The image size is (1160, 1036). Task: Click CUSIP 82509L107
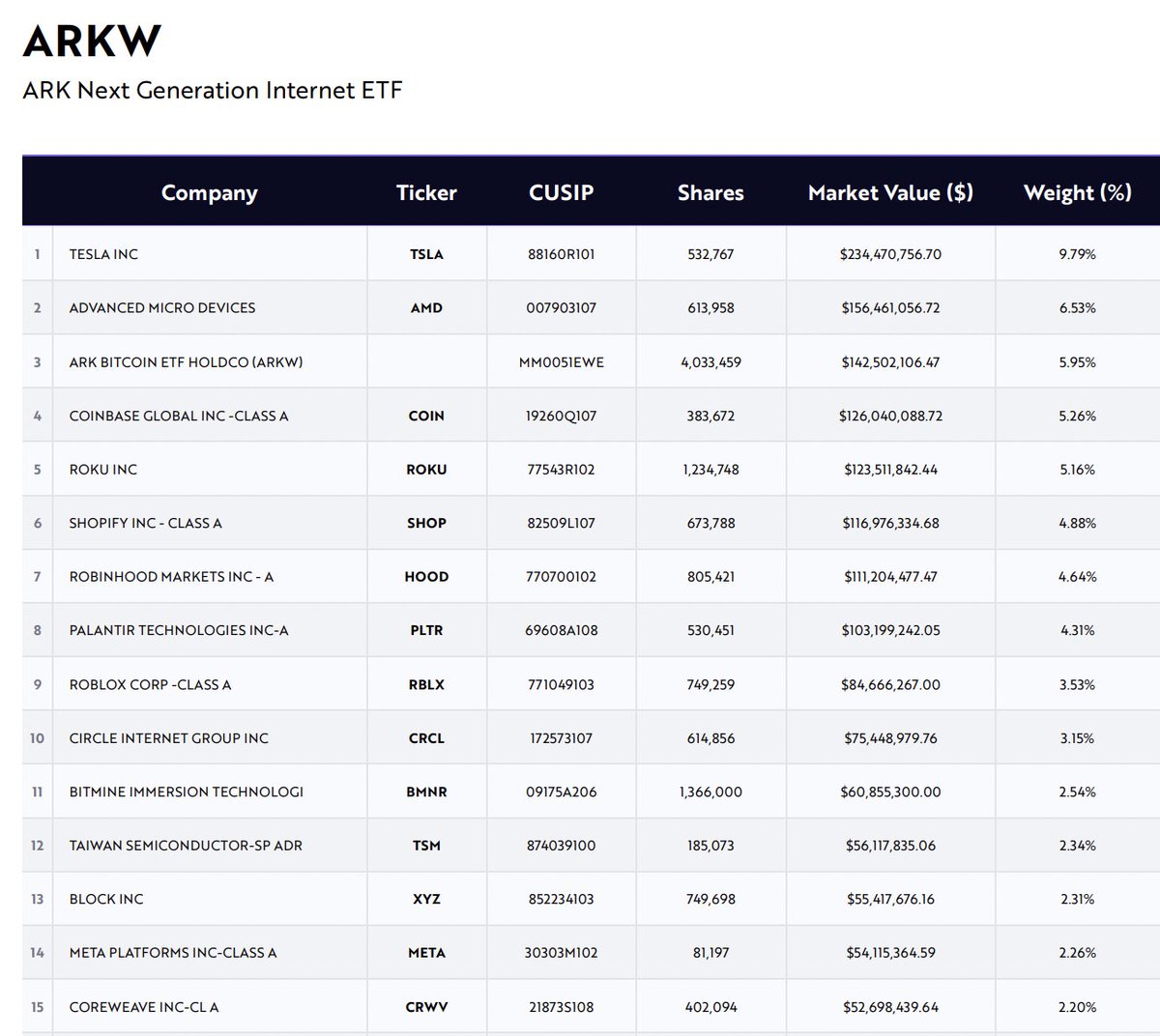(x=562, y=523)
